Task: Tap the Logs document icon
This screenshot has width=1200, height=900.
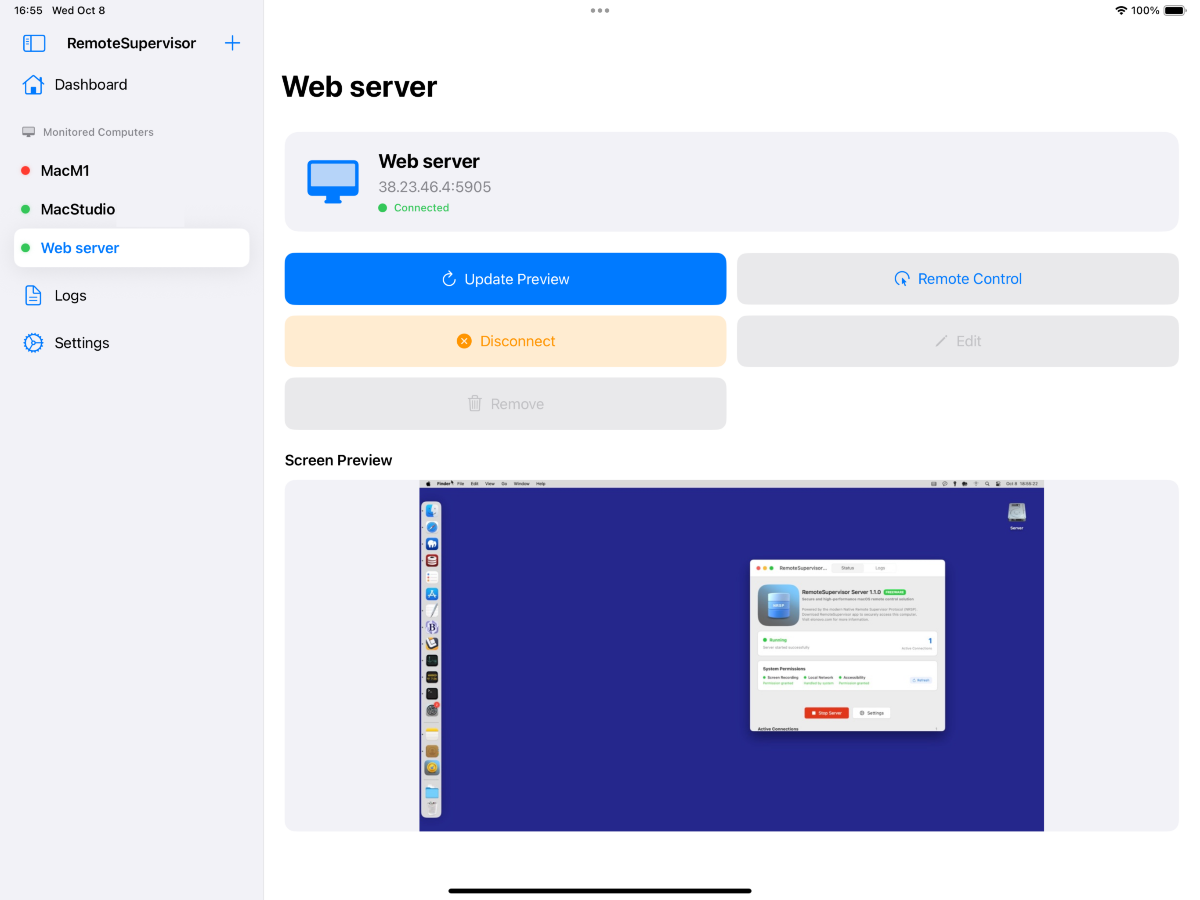Action: coord(33,296)
